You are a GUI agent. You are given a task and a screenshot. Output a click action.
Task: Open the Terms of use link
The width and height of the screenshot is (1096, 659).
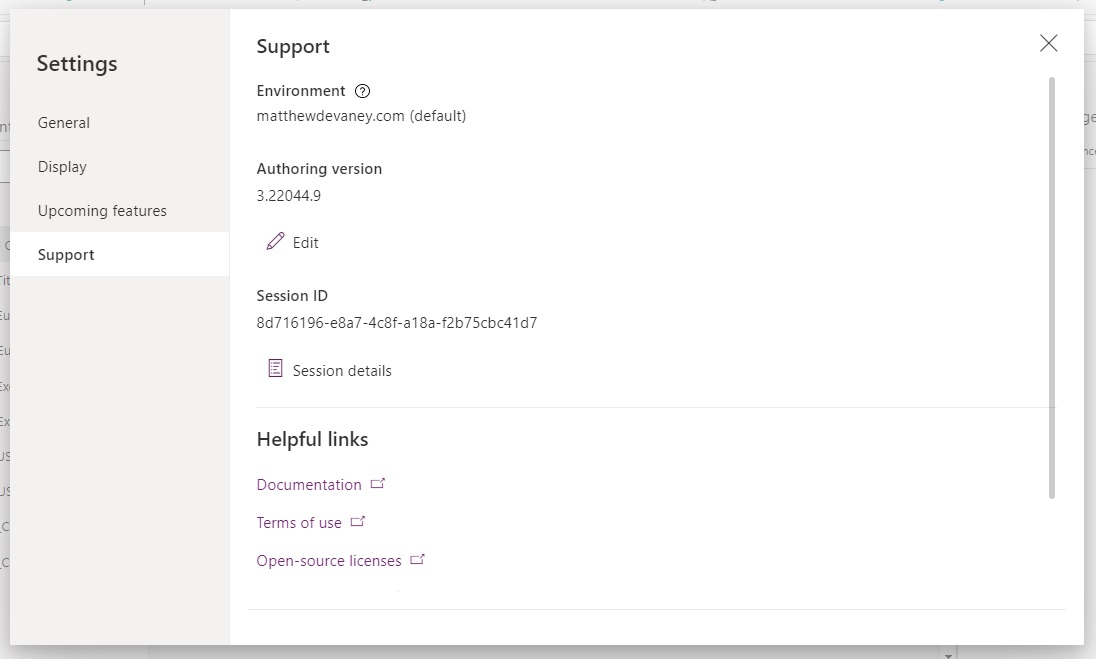(x=299, y=521)
